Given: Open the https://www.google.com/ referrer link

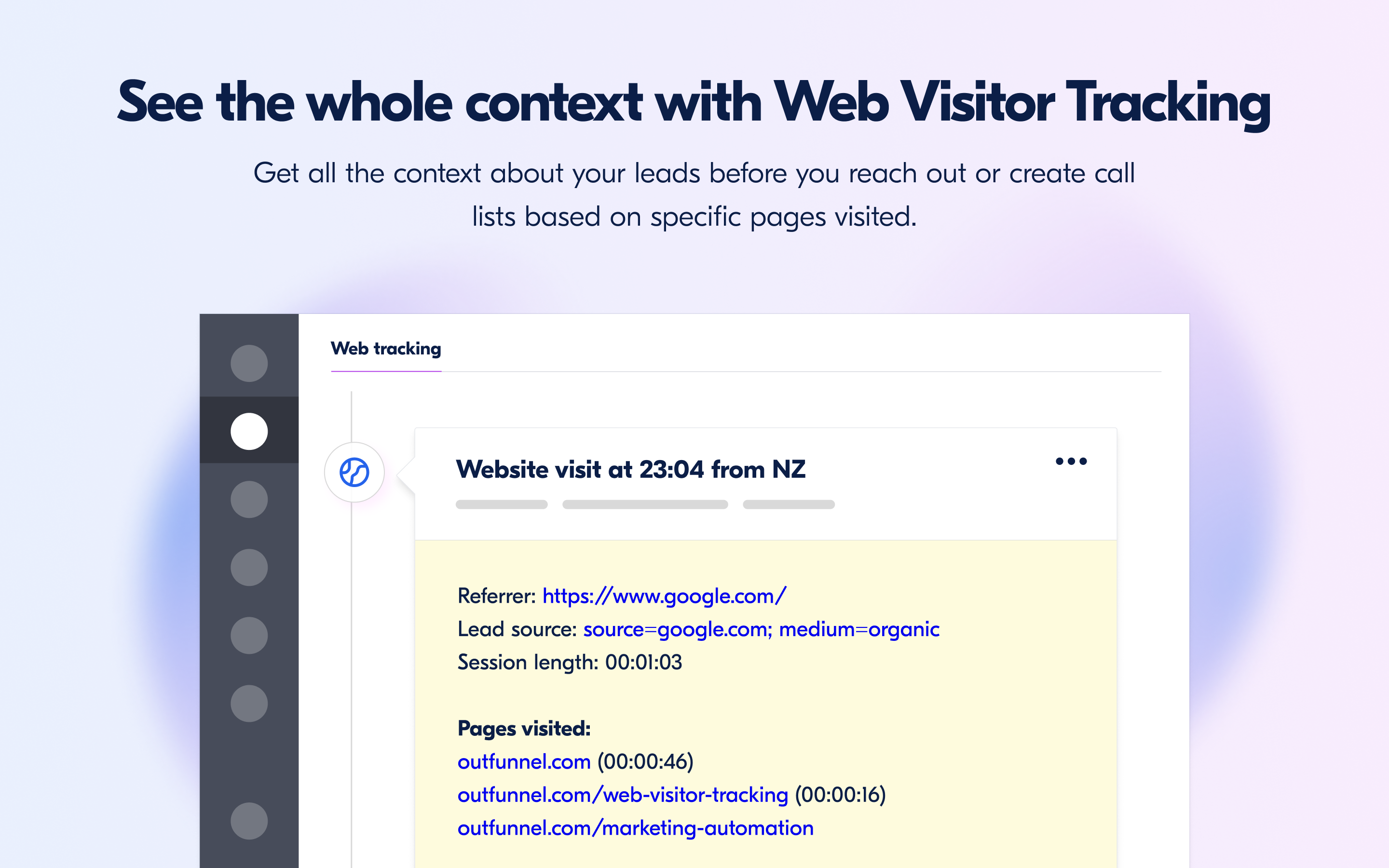Looking at the screenshot, I should tap(664, 597).
